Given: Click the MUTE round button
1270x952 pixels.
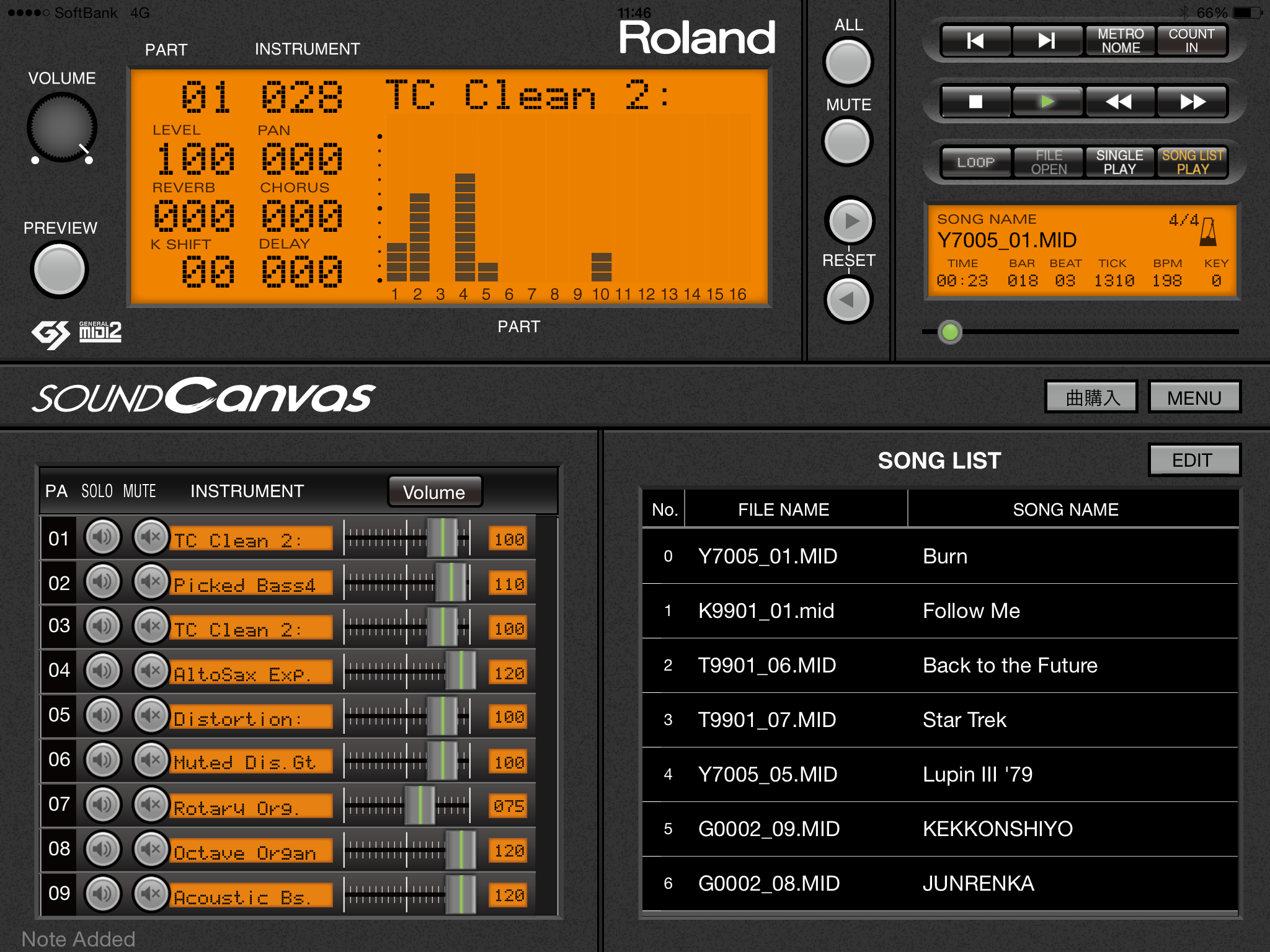Looking at the screenshot, I should 848,142.
